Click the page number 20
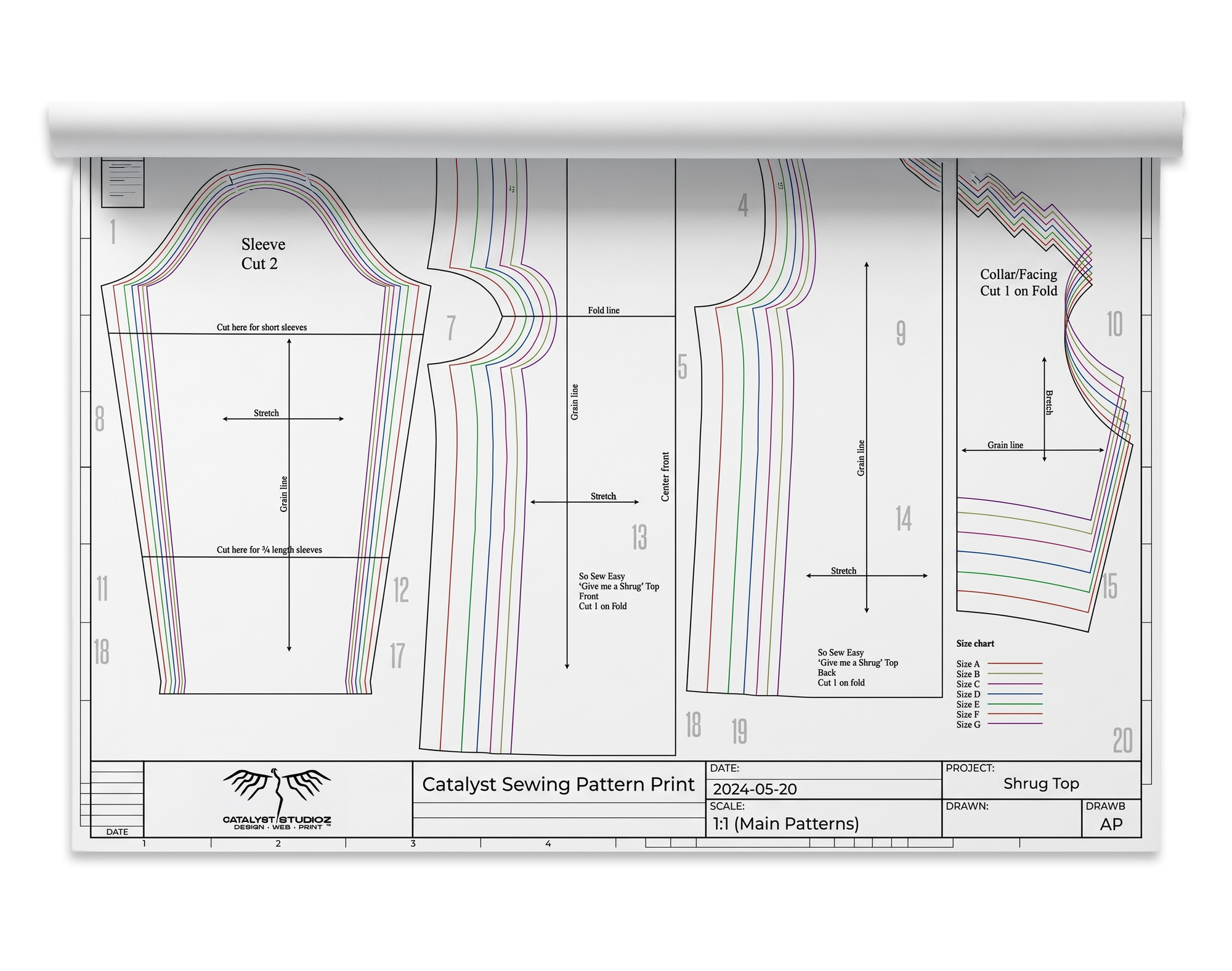 (1123, 741)
